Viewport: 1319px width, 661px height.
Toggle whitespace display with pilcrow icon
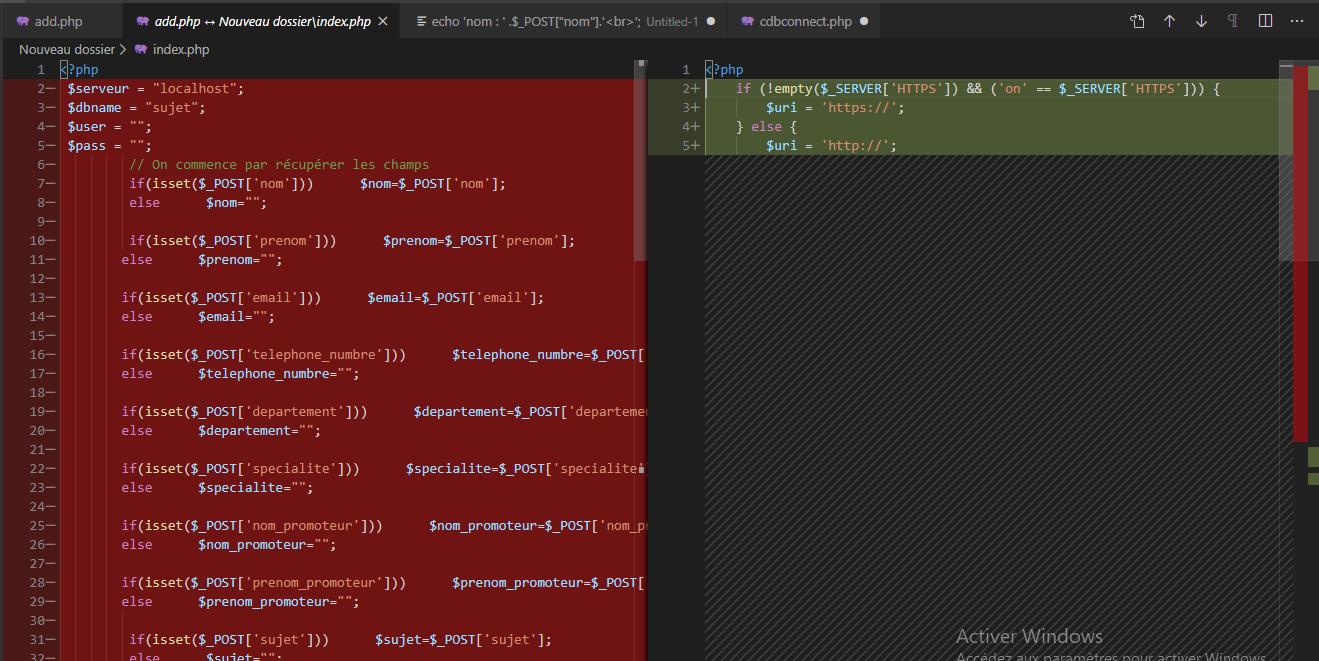(1233, 21)
